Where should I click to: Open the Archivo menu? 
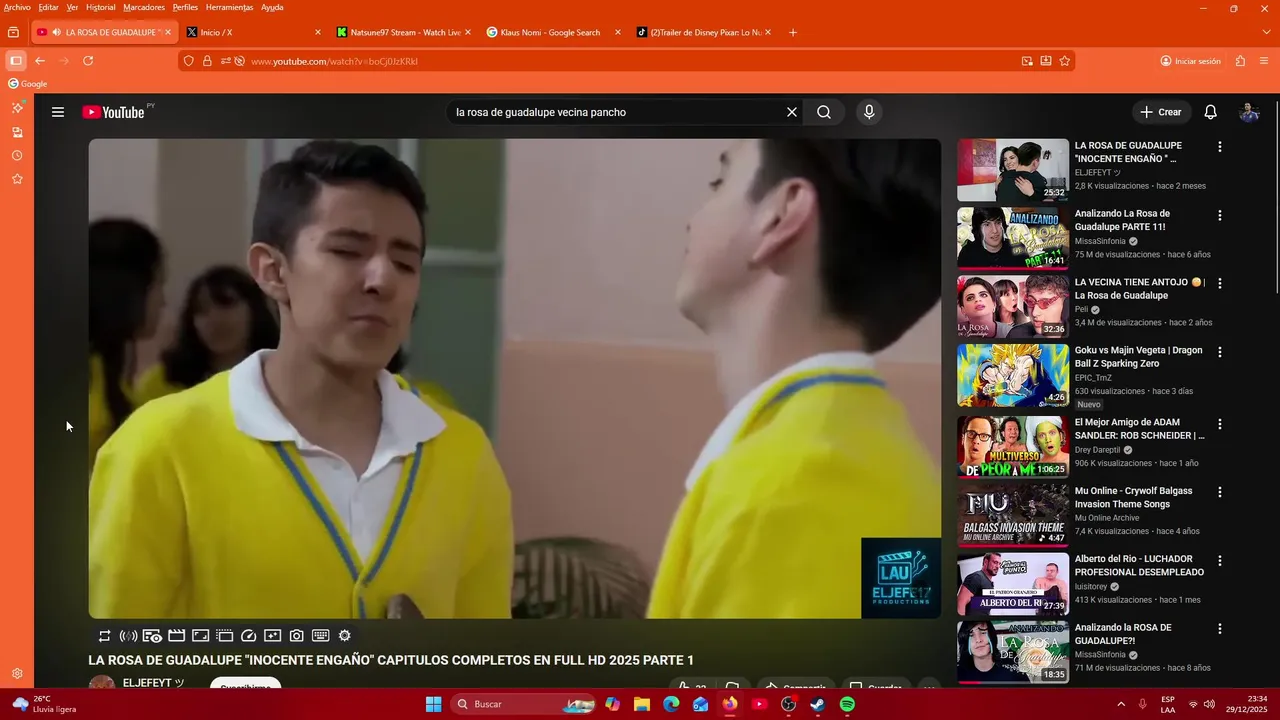pyautogui.click(x=17, y=7)
